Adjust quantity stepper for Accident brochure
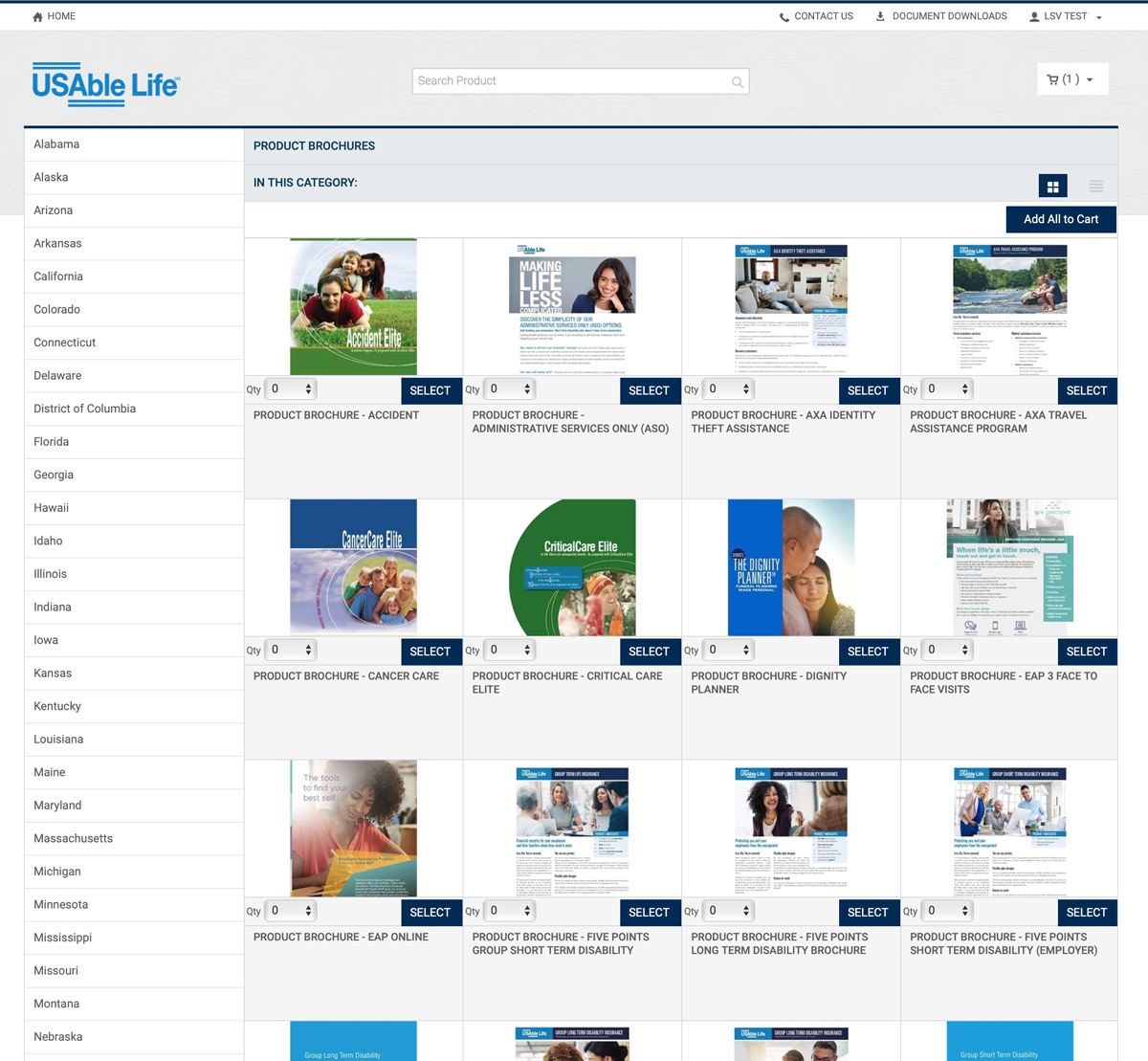Viewport: 1148px width, 1061px height. click(308, 389)
